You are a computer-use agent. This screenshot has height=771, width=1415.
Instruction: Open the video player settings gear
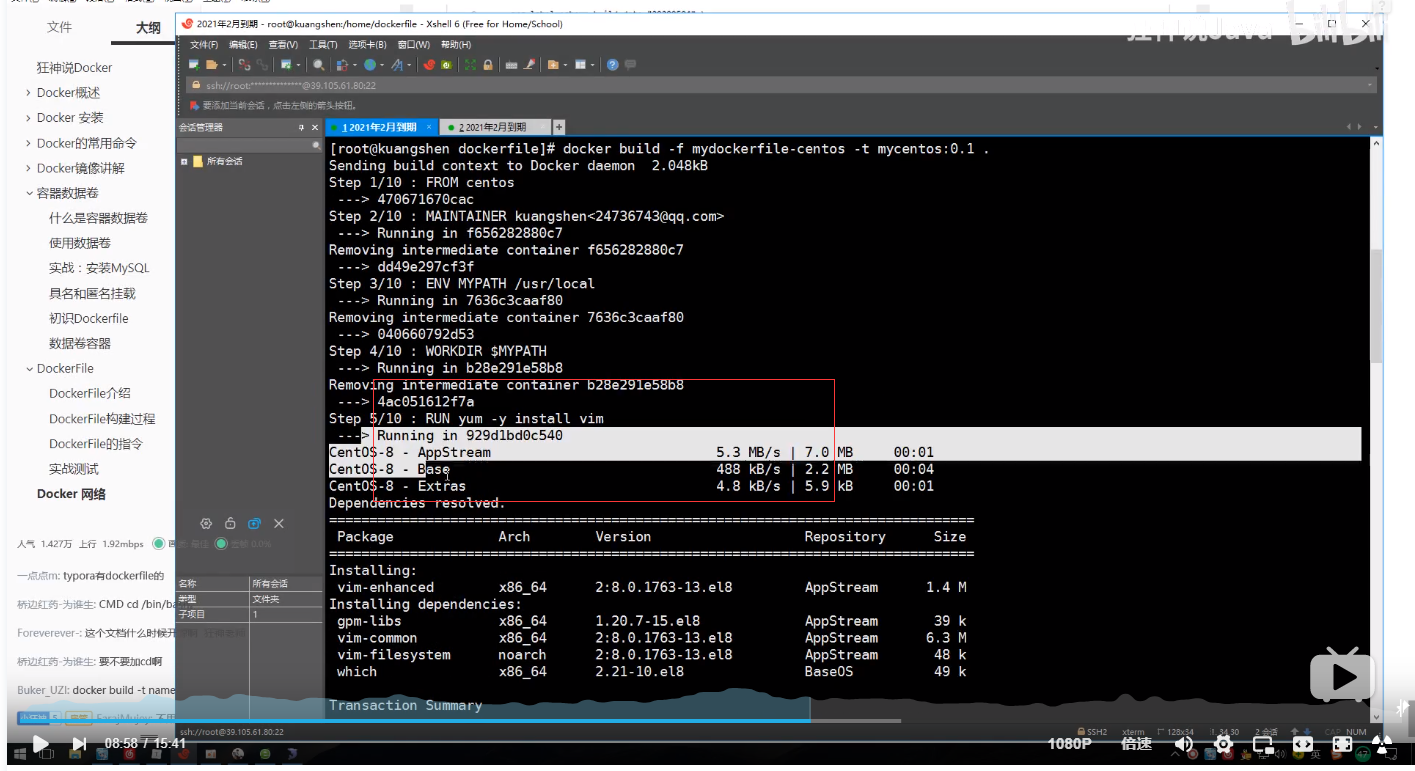(1223, 744)
